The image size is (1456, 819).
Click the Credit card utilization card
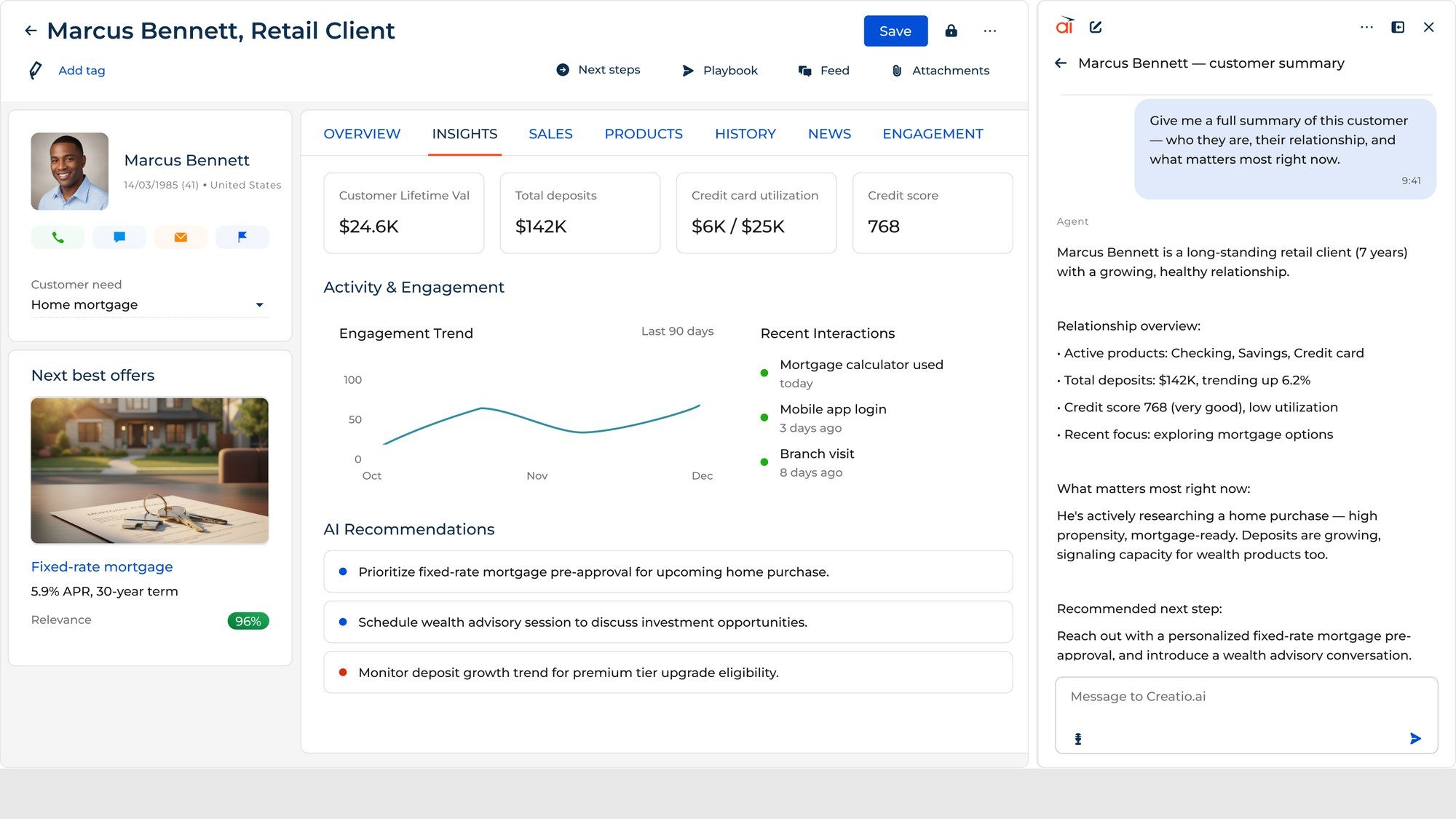click(756, 213)
